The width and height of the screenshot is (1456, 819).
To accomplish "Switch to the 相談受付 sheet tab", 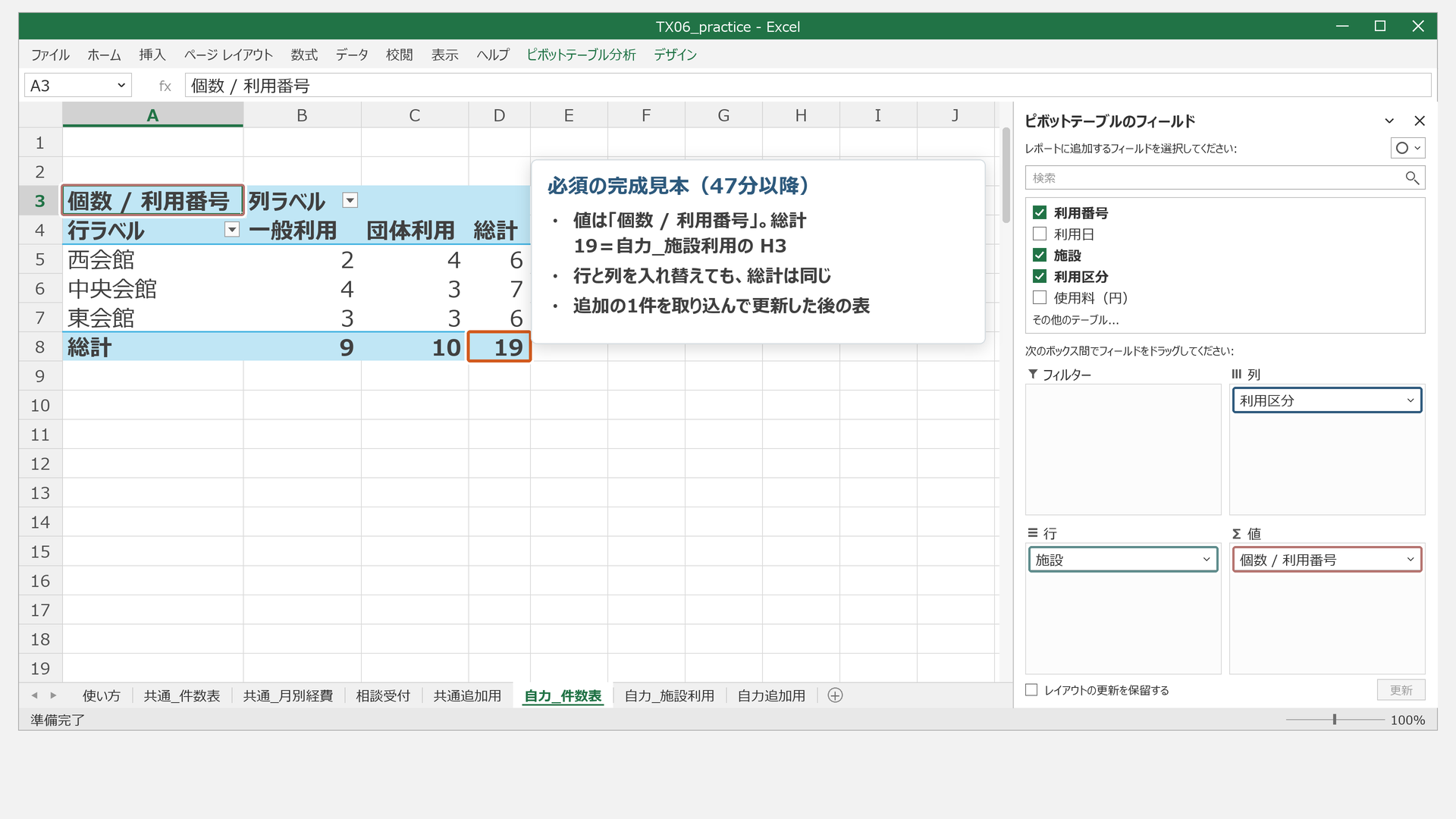I will coord(383,696).
